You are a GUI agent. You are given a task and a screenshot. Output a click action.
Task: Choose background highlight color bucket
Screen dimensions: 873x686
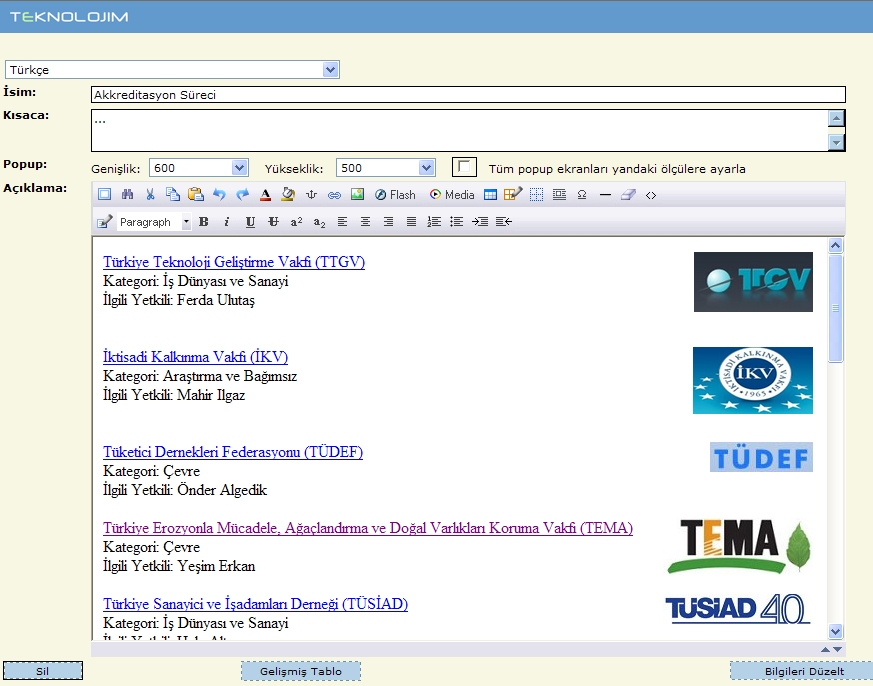[x=288, y=194]
